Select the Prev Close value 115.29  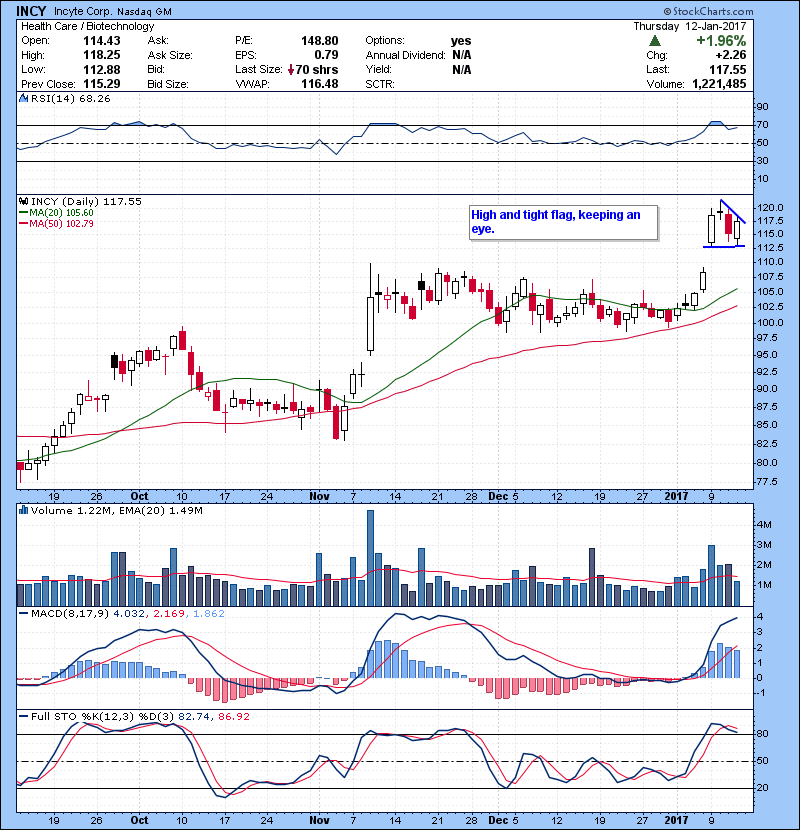(102, 84)
